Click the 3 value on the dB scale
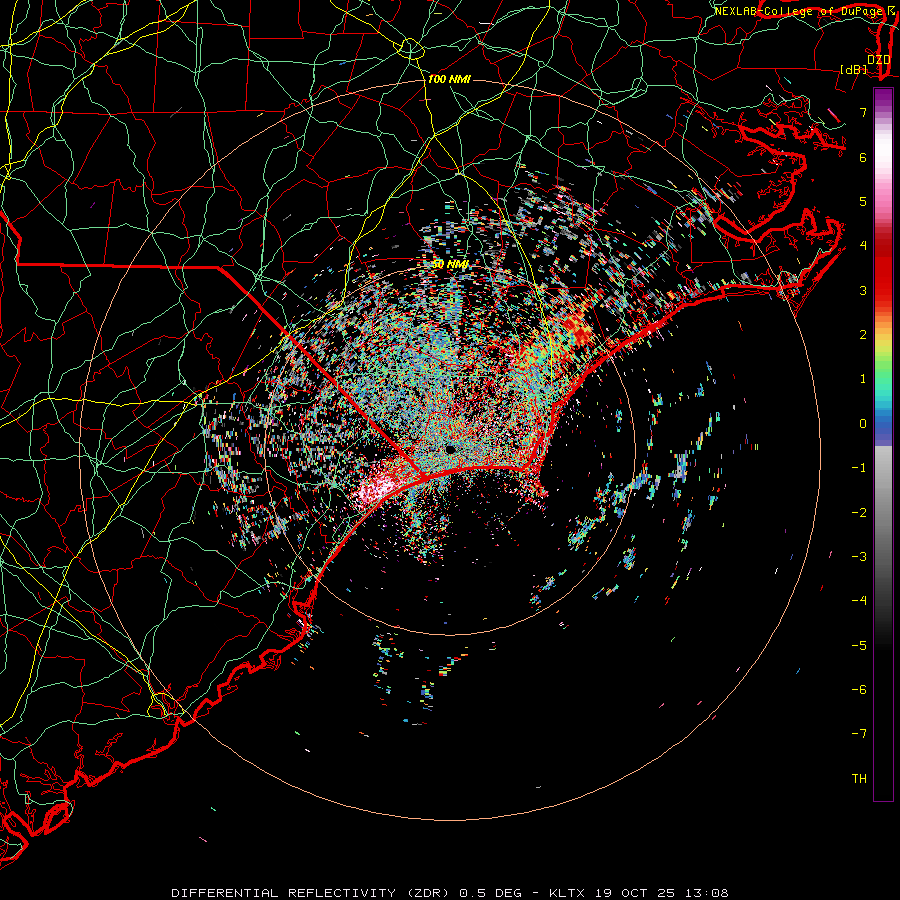 point(863,290)
